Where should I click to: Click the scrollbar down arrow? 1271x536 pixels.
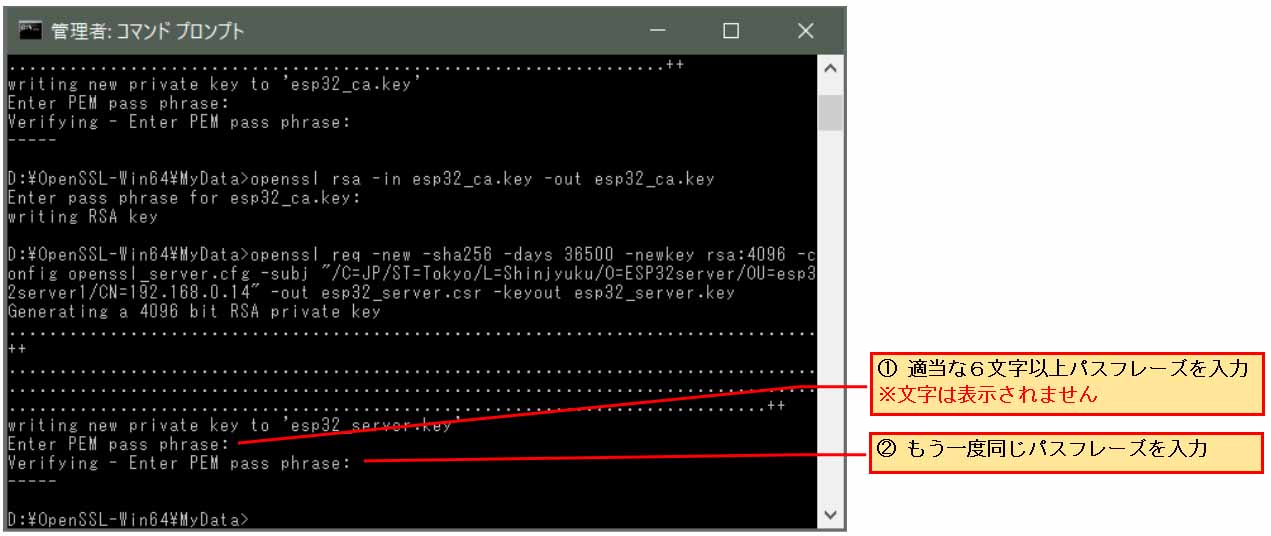830,514
